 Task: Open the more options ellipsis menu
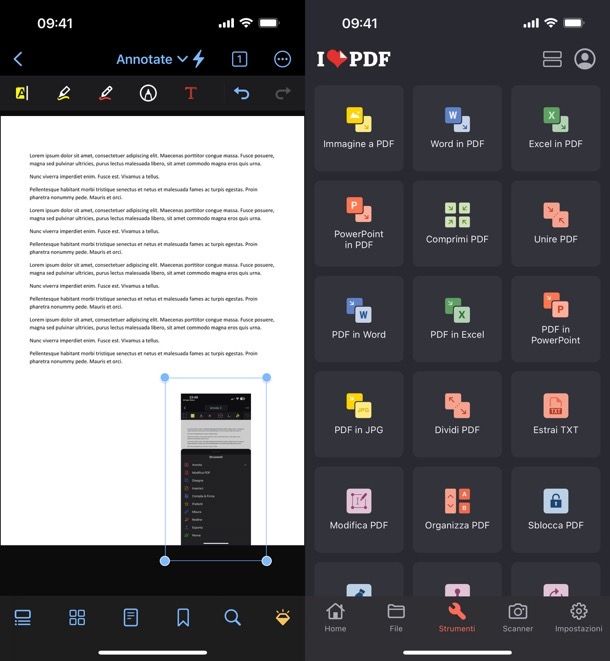click(282, 59)
